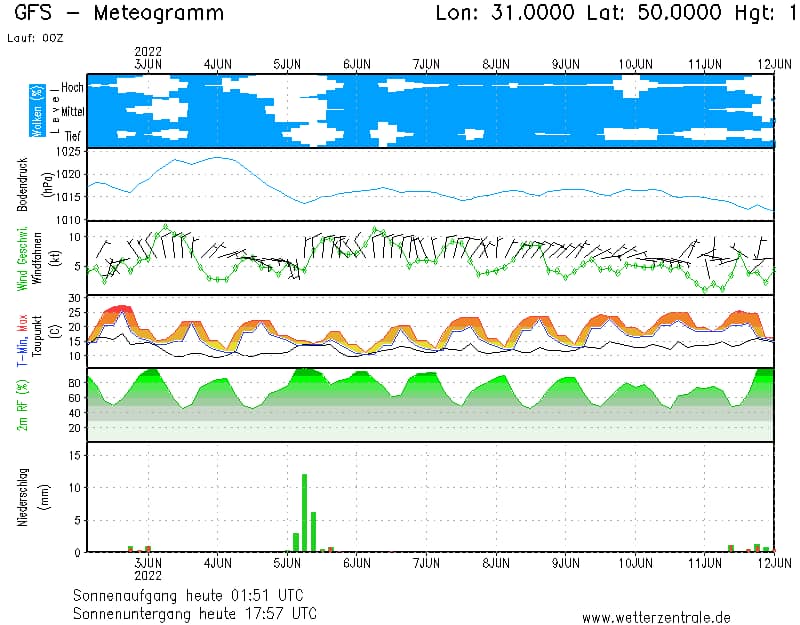Click the GFS – Meteogramm title

pos(119,14)
